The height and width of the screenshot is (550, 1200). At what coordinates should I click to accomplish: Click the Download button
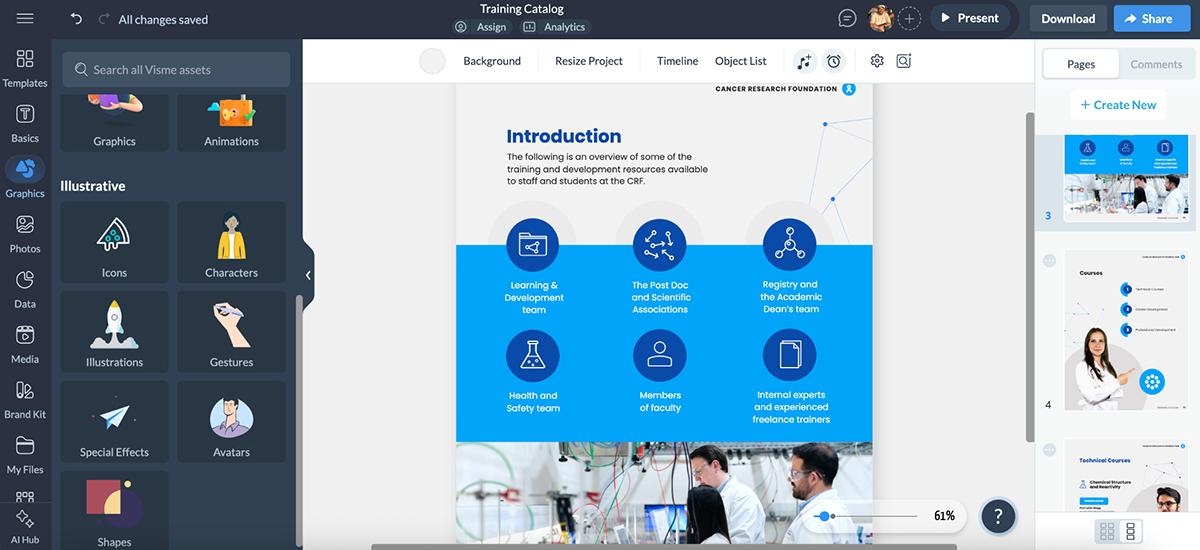[x=1068, y=18]
